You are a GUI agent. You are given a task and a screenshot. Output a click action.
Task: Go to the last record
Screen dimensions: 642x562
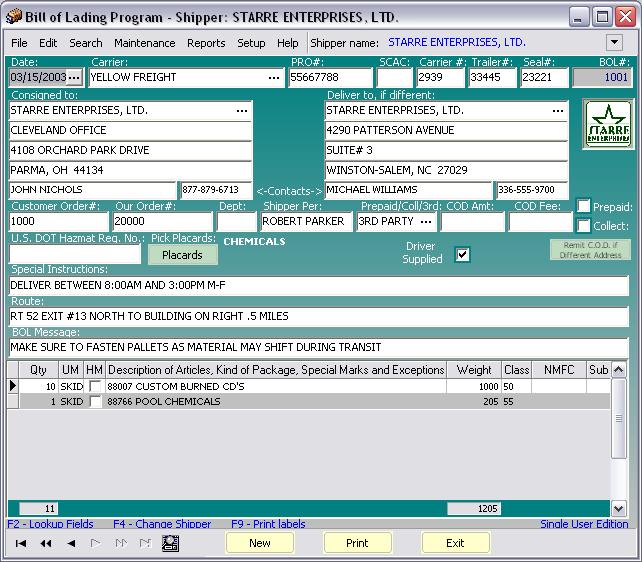pyautogui.click(x=145, y=543)
